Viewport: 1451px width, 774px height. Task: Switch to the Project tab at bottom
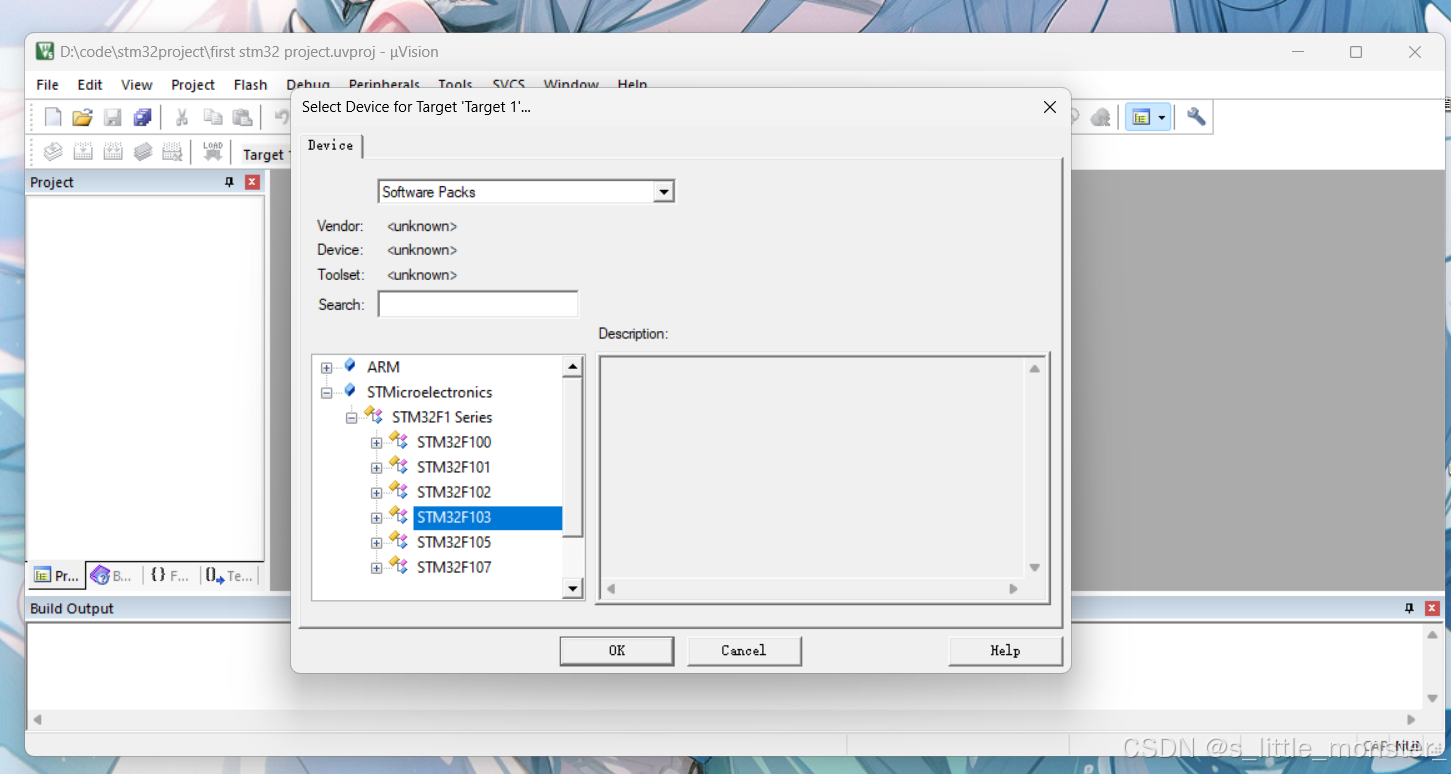pyautogui.click(x=56, y=576)
